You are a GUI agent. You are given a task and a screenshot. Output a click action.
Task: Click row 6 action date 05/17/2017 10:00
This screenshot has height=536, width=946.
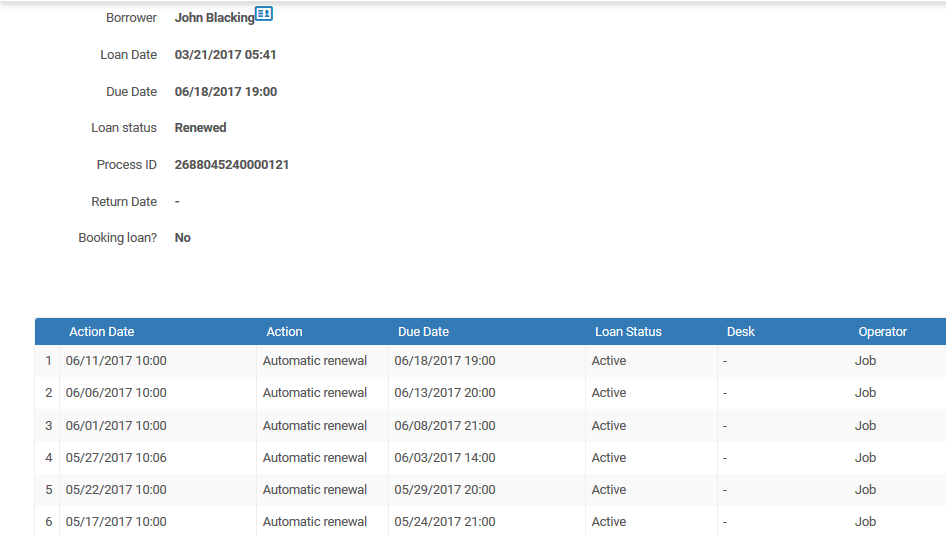[x=116, y=522]
